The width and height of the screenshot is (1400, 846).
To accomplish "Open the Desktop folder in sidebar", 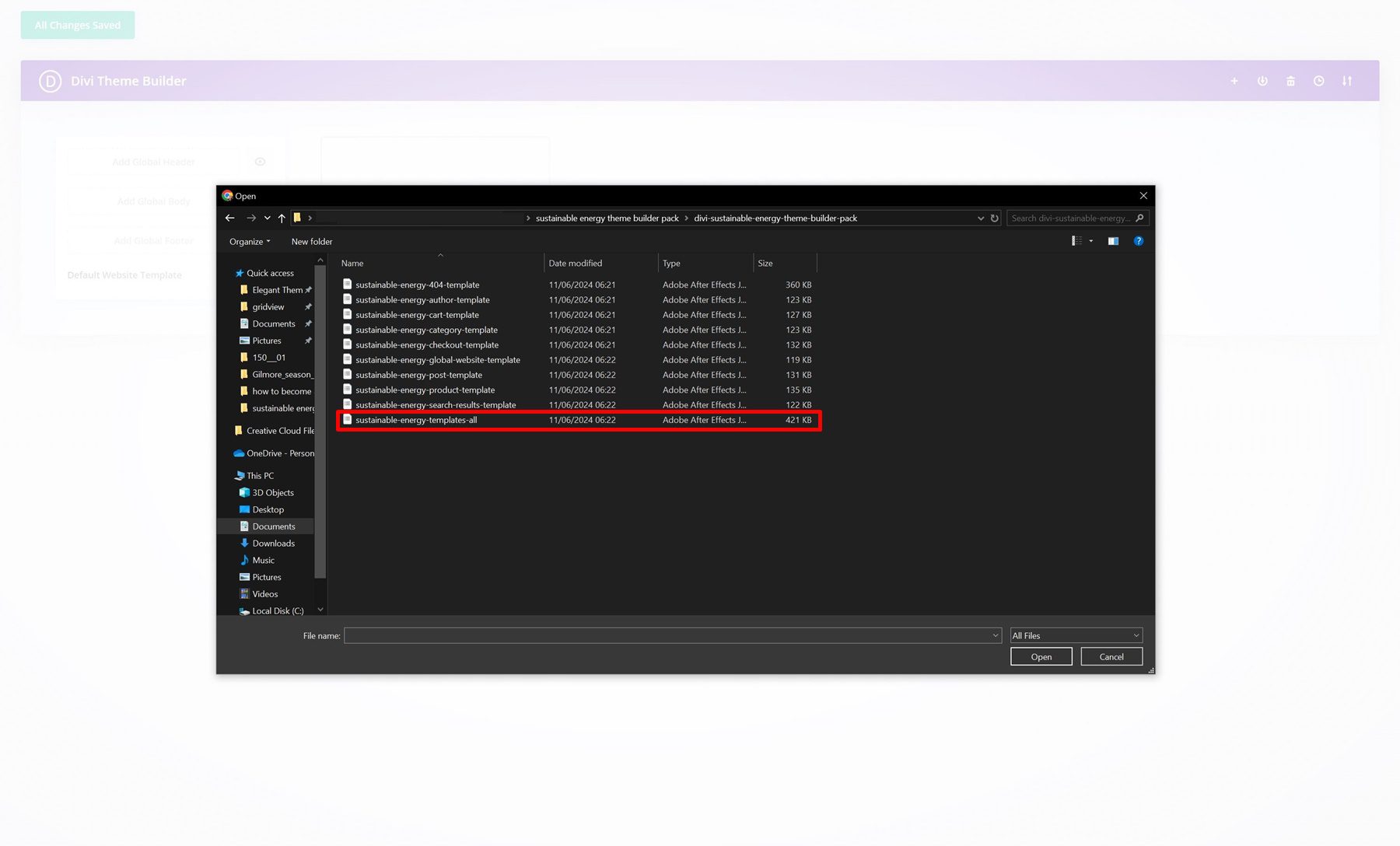I will pyautogui.click(x=268, y=510).
